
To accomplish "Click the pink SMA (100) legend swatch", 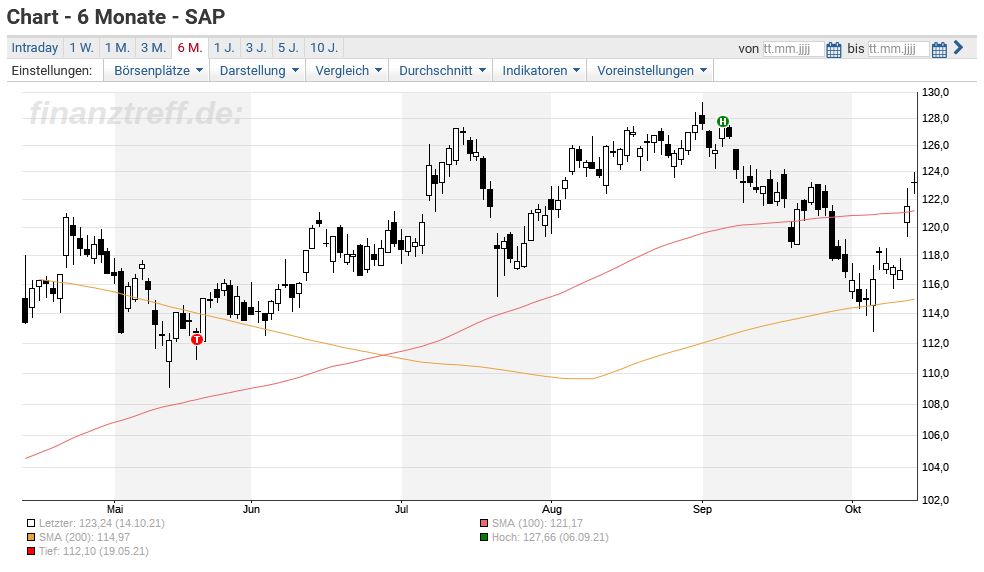I will [484, 523].
